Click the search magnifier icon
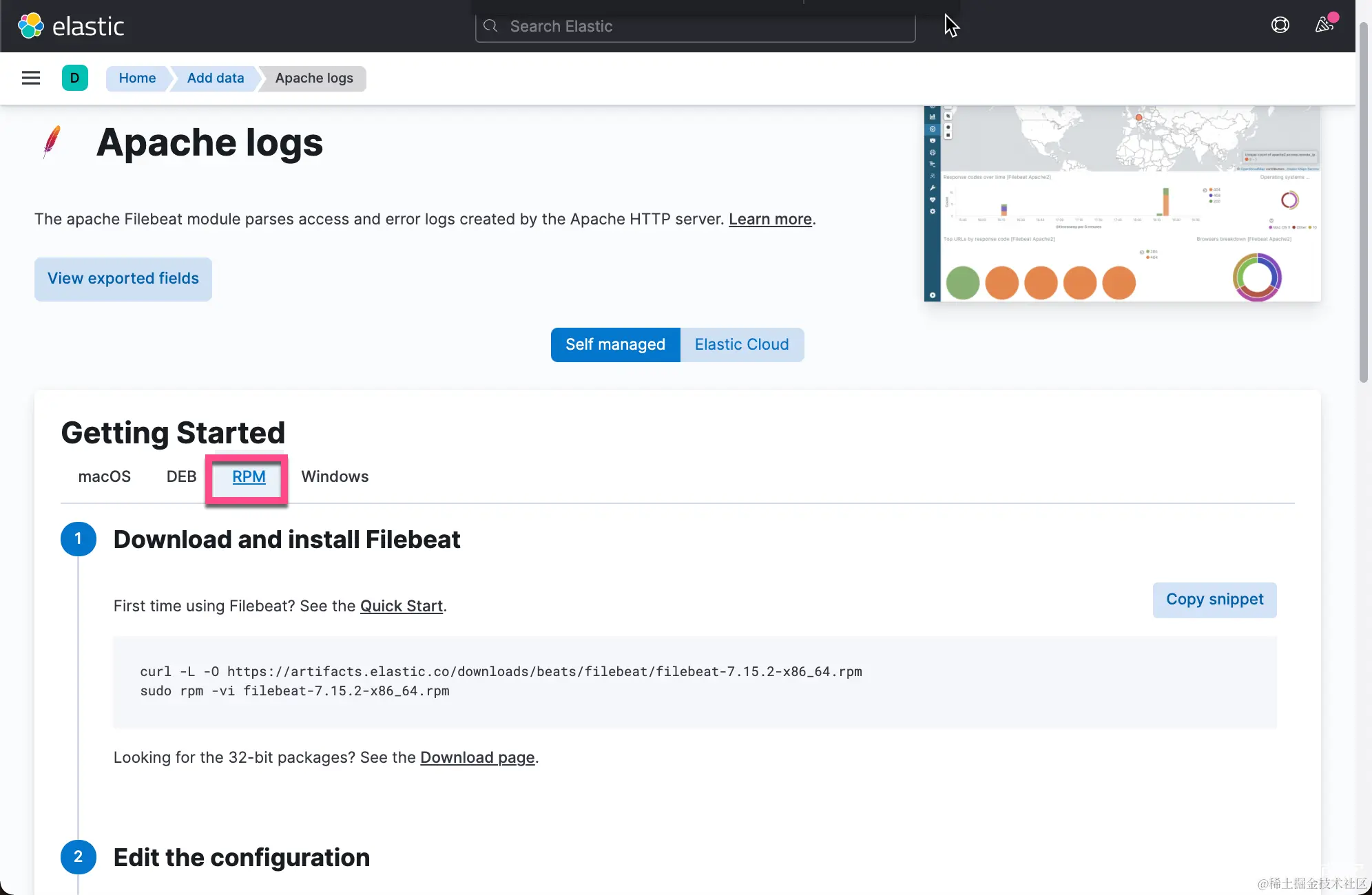The height and width of the screenshot is (895, 1372). point(490,26)
